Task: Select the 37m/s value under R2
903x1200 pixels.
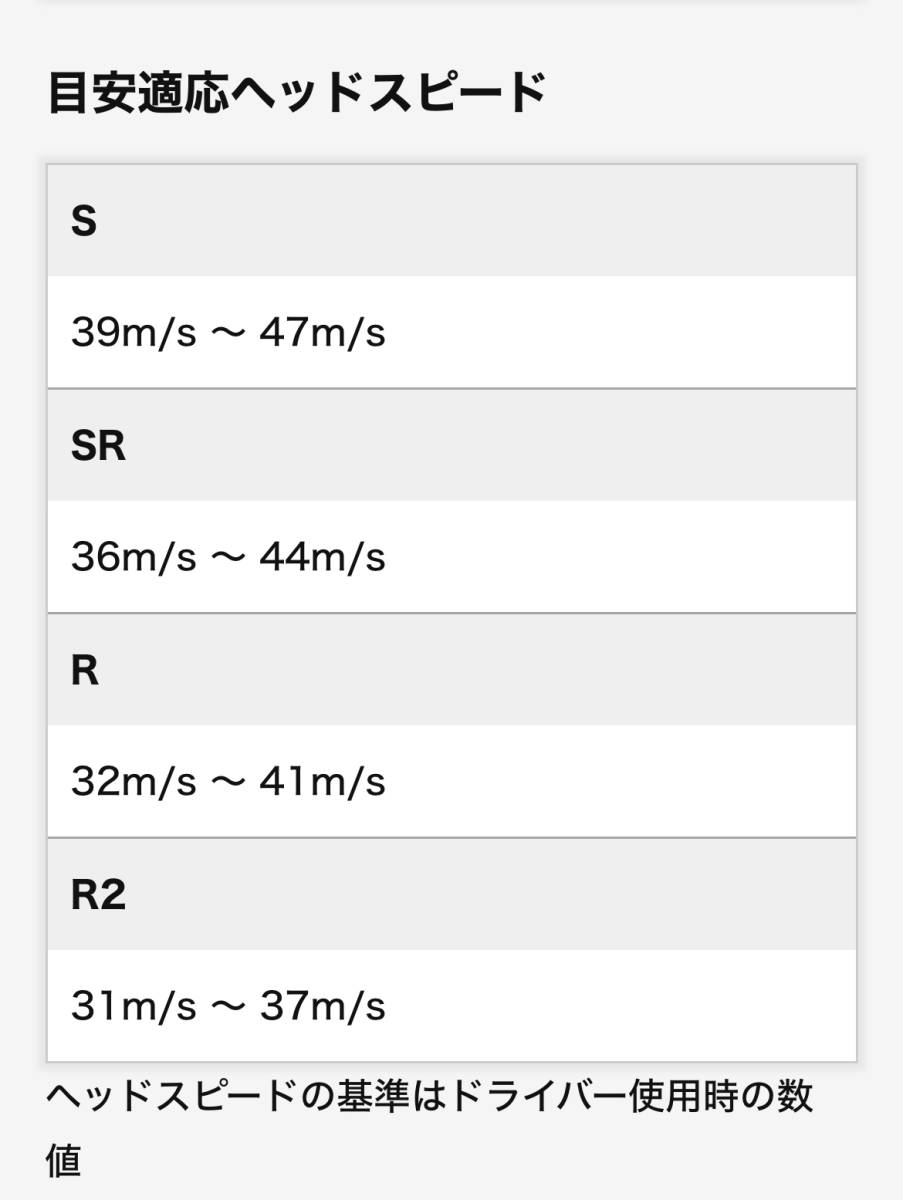Action: tap(322, 1006)
